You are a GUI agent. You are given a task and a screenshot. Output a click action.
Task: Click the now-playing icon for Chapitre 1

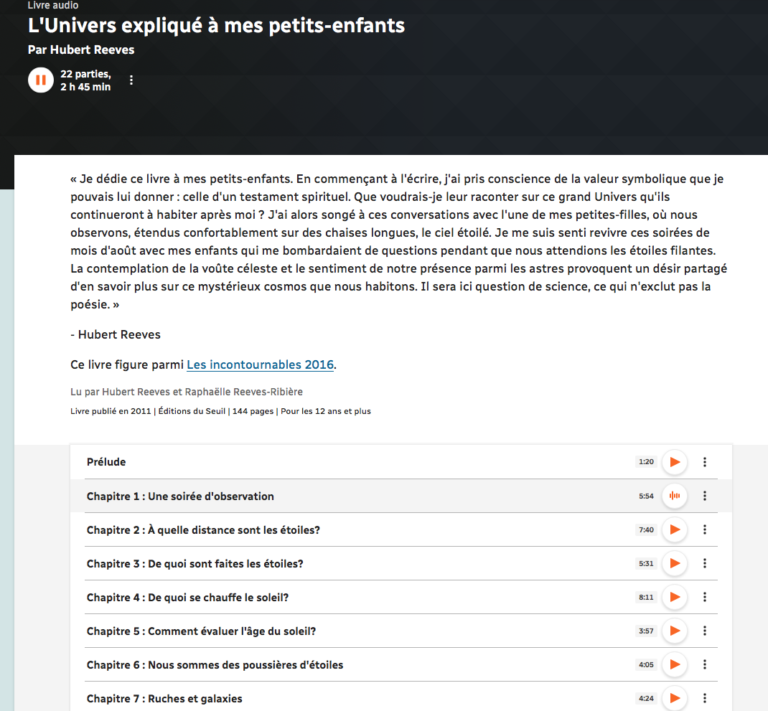coord(675,496)
